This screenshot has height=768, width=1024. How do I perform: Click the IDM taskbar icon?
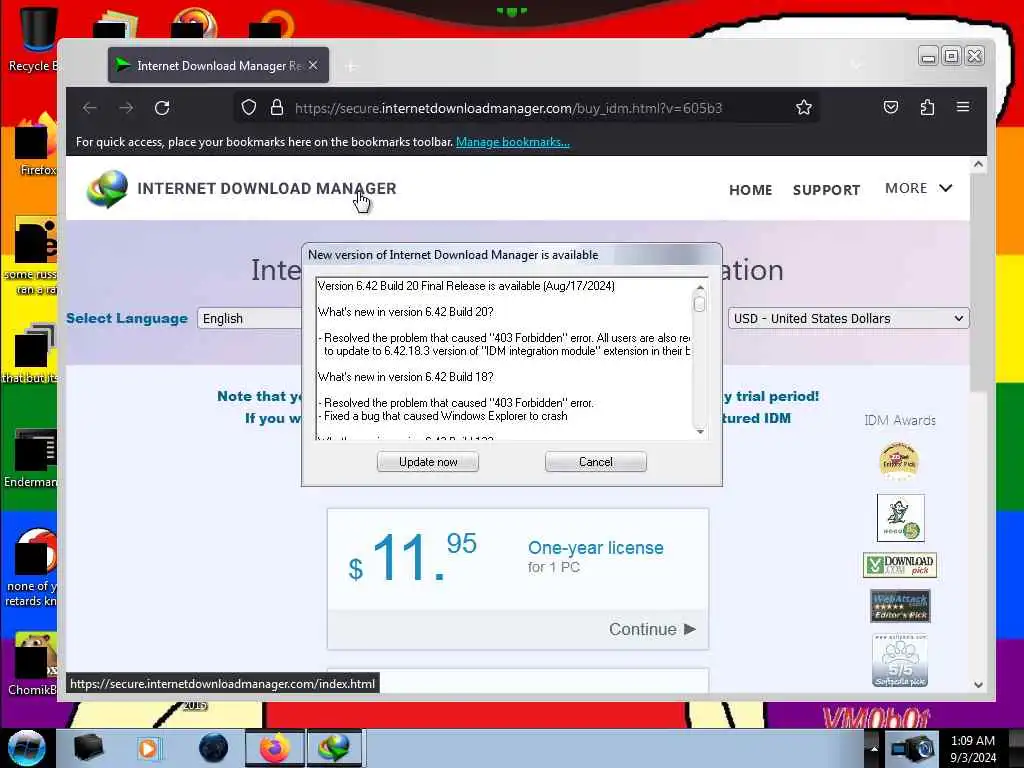(x=333, y=748)
